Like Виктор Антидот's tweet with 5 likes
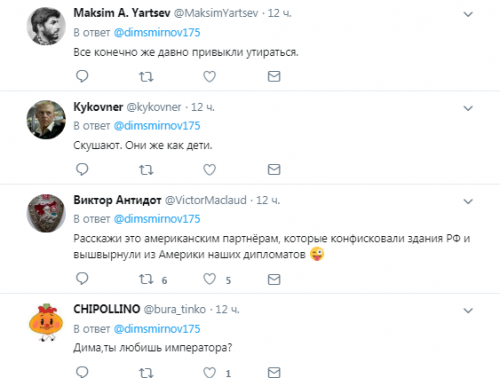 [210, 279]
